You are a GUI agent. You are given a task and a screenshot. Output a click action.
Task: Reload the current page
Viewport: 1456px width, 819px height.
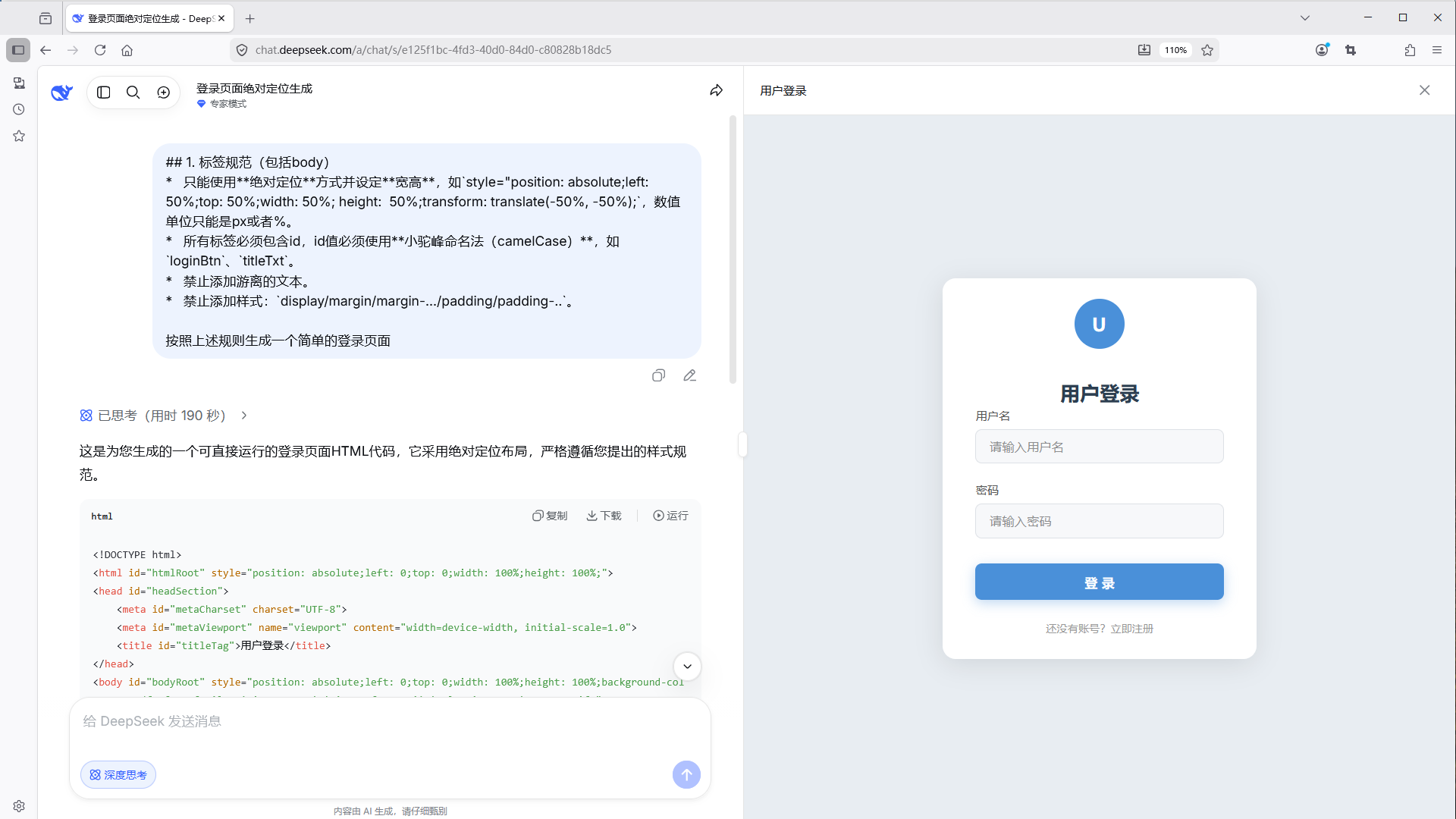pyautogui.click(x=100, y=50)
